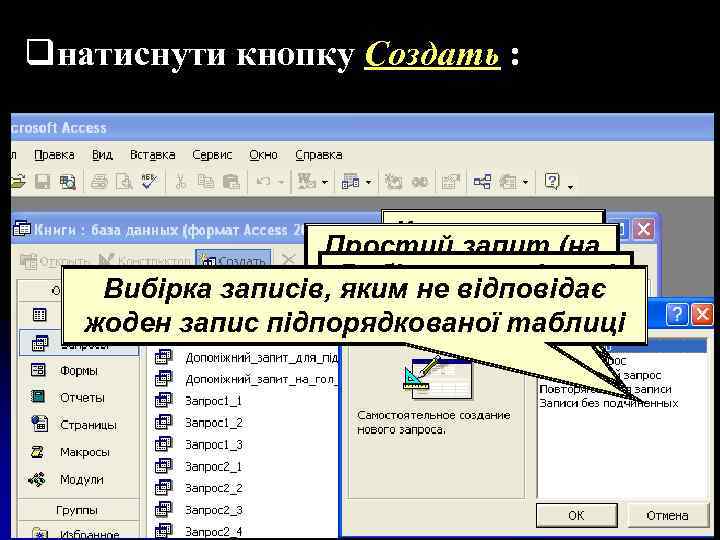This screenshot has height=540, width=720.
Task: Open the Правка menu
Action: [x=54, y=155]
